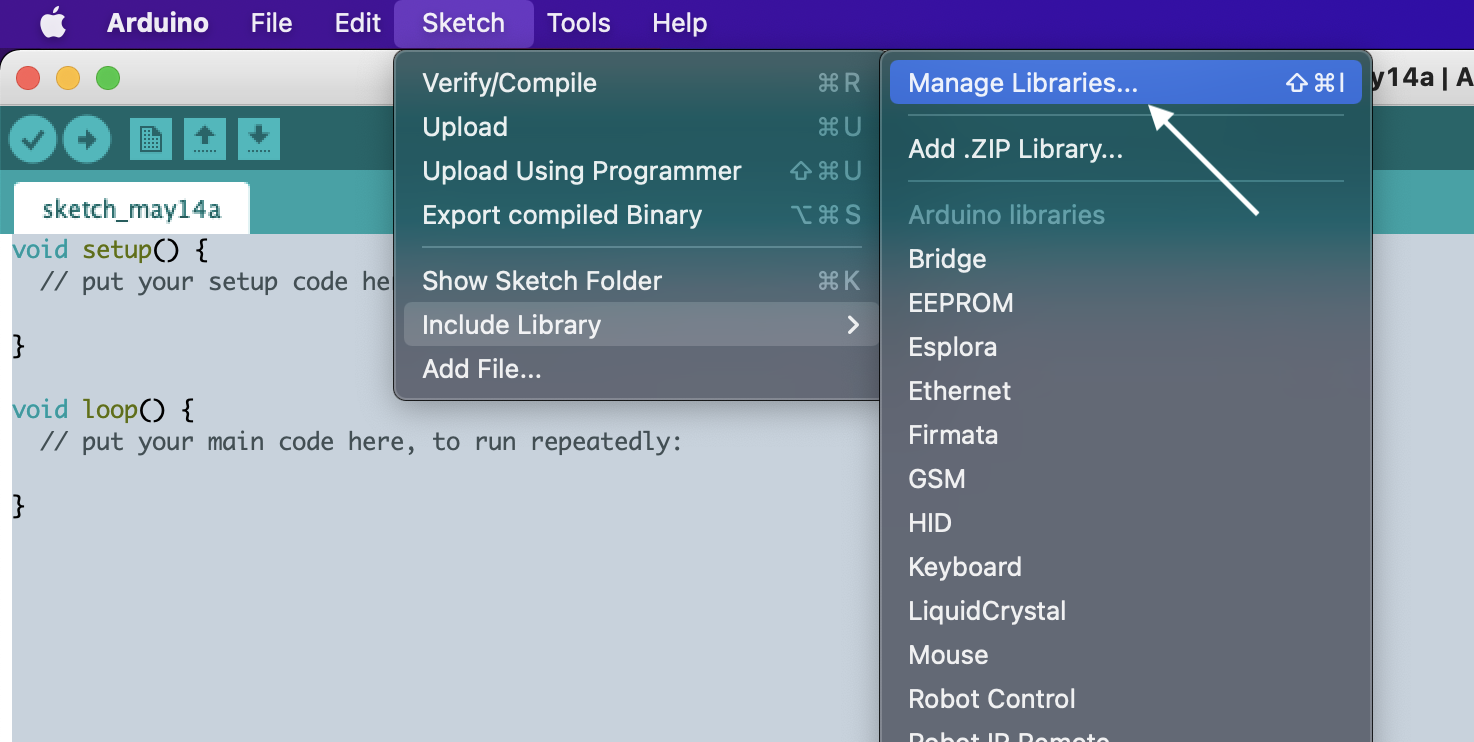Include the Ethernet library
The image size is (1474, 742).
[1126, 391]
